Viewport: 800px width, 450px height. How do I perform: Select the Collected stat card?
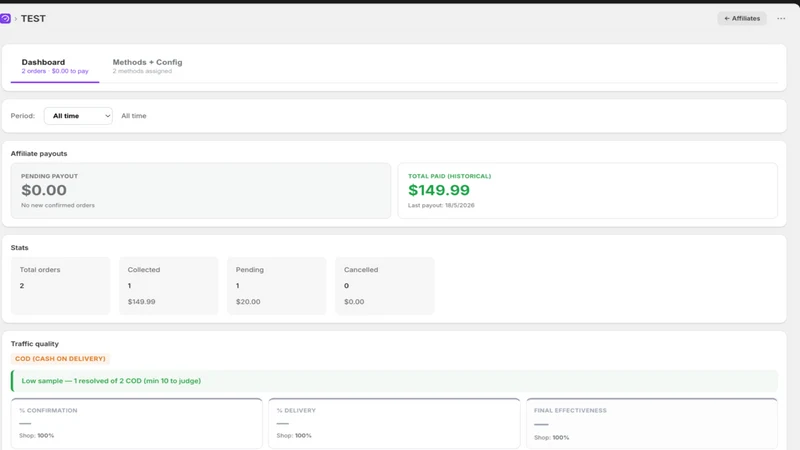[168, 286]
